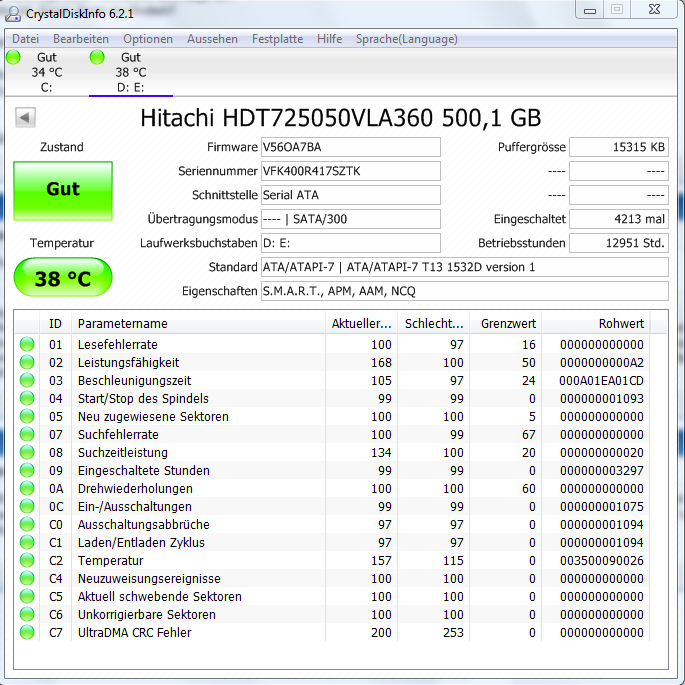Click current value 168 in Leistungsfähigkeit row
Image resolution: width=685 pixels, height=685 pixels.
click(x=381, y=363)
